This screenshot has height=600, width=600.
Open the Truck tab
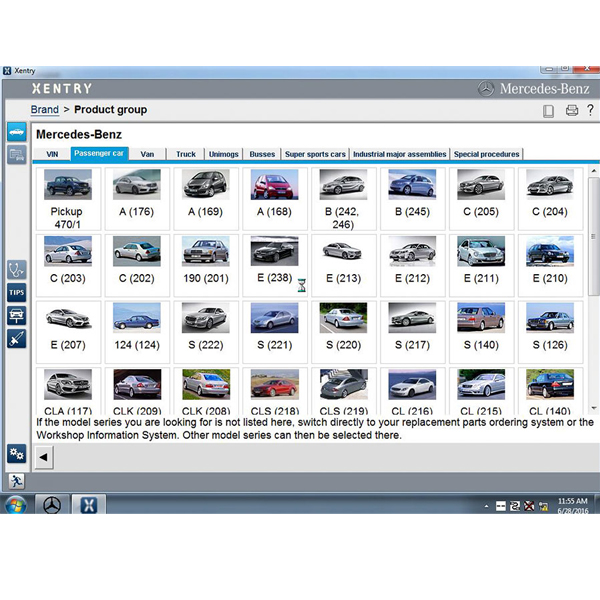[x=186, y=154]
